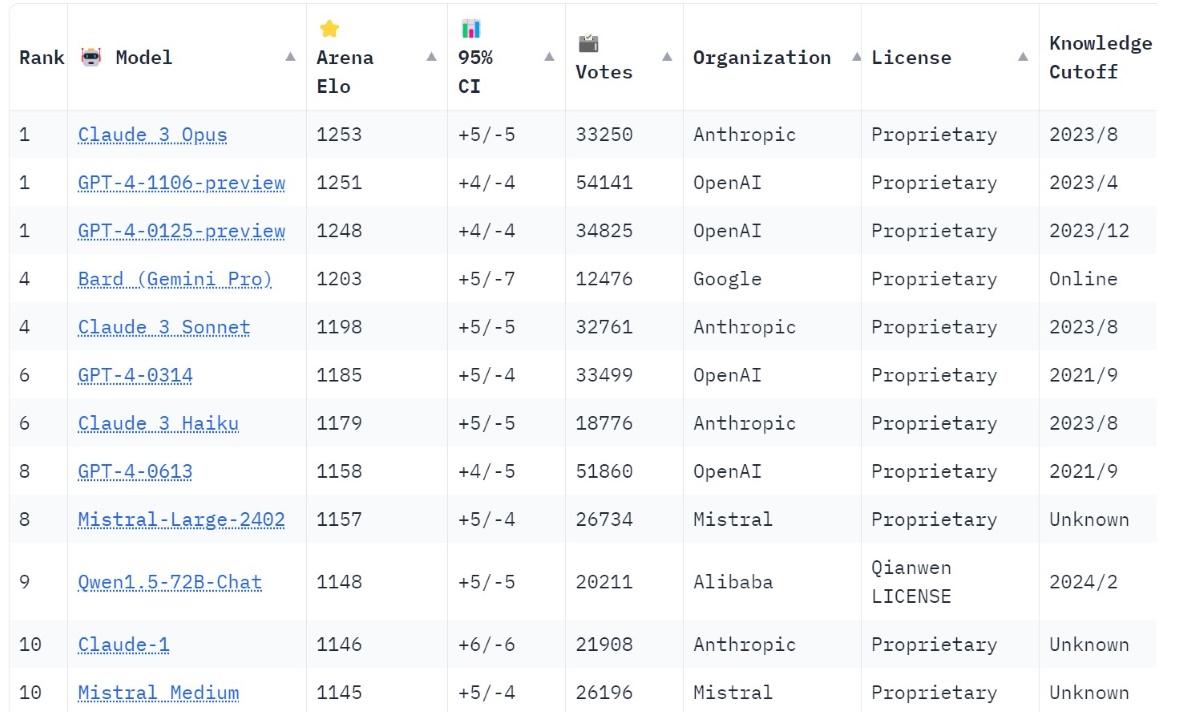This screenshot has height=712, width=1200.
Task: Select Elo value 1248
Action: click(339, 231)
